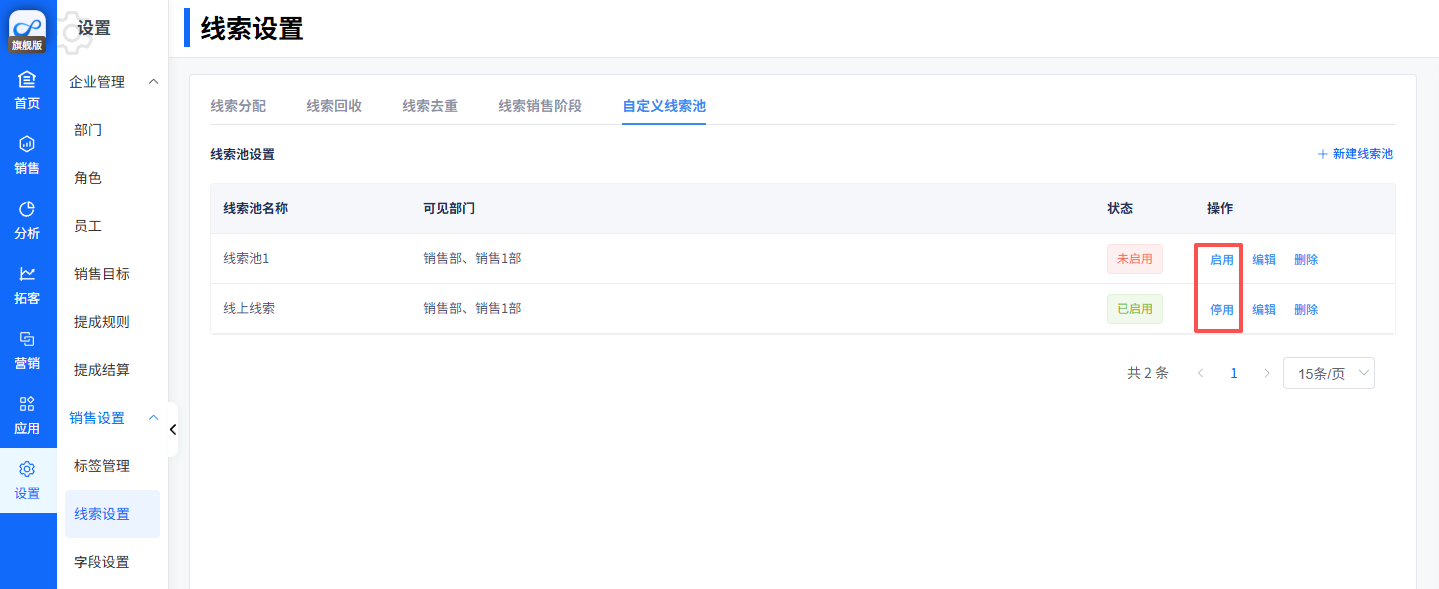Collapse the 企业管理 menu group

(x=153, y=82)
